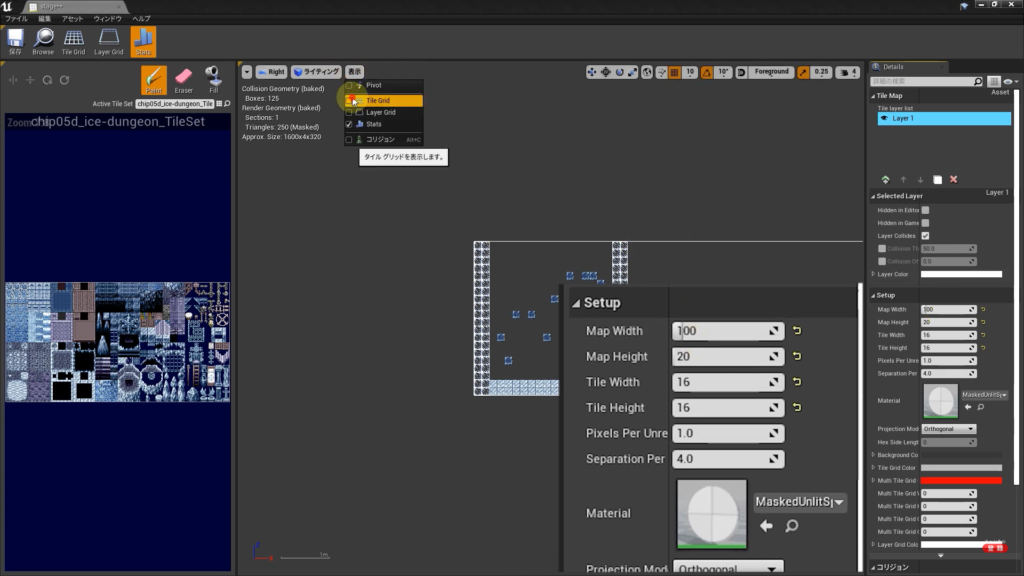The width and height of the screenshot is (1024, 576).
Task: Select Tile Grid in the show menu
Action: click(x=378, y=100)
